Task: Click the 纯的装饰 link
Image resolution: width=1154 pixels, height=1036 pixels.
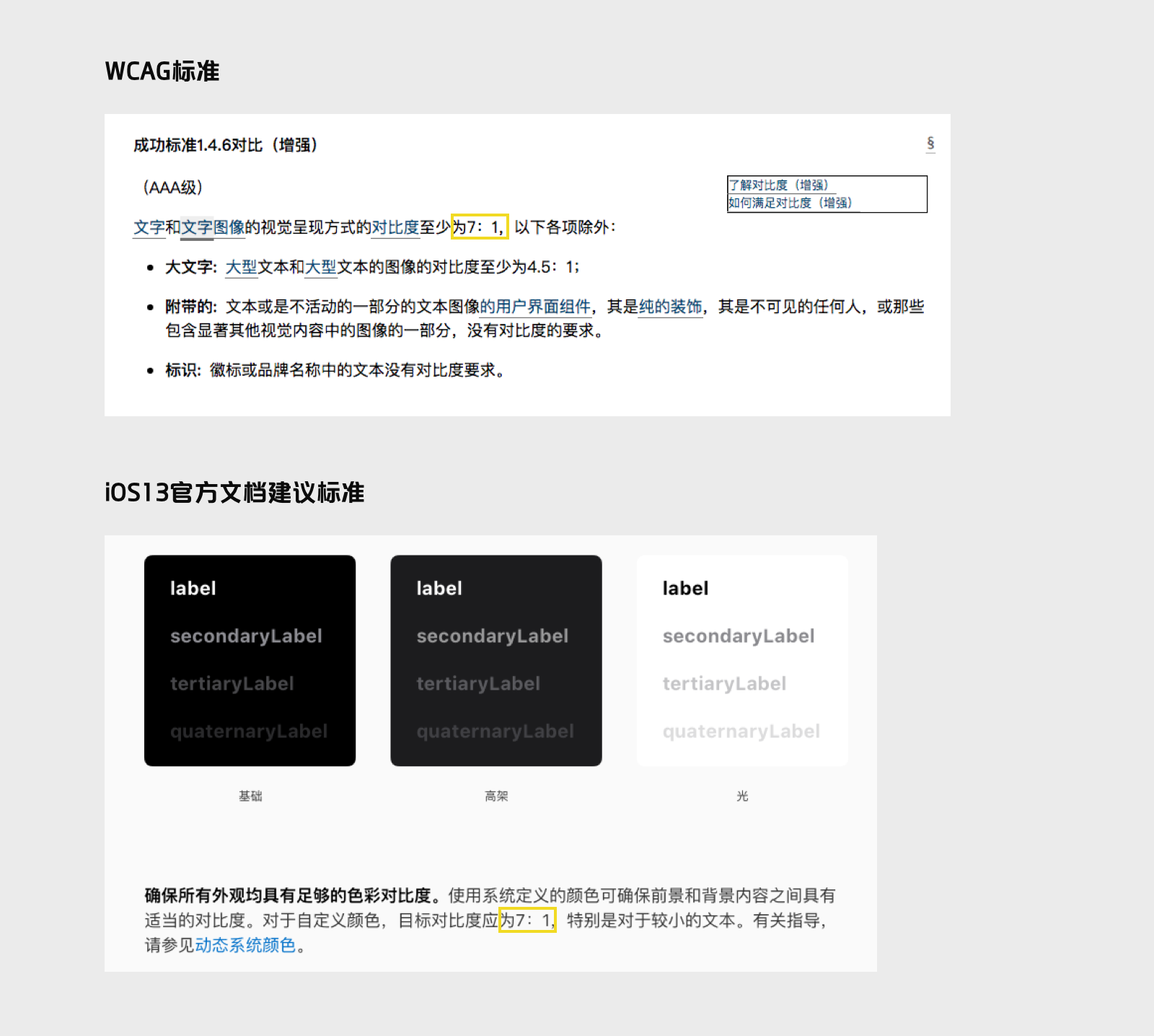Action: pyautogui.click(x=671, y=307)
